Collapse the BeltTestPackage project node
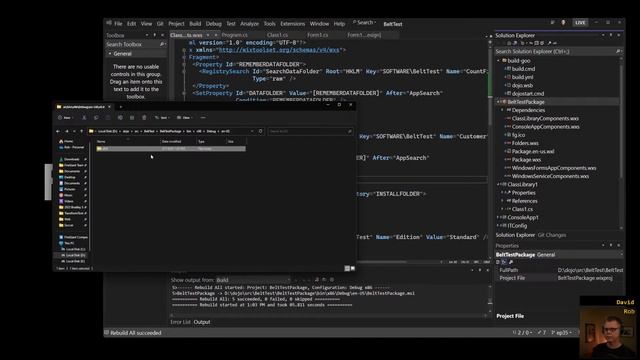 click(498, 102)
